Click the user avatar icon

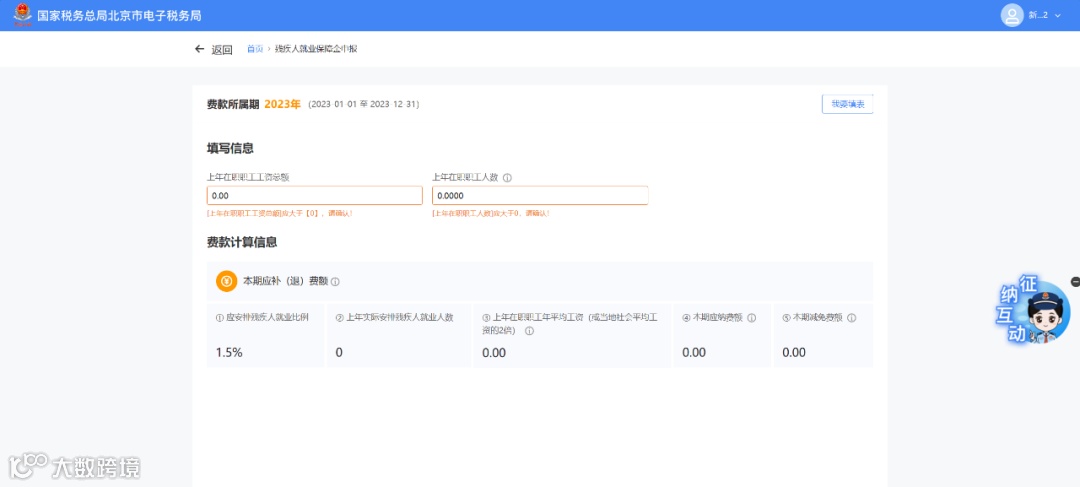click(1012, 15)
